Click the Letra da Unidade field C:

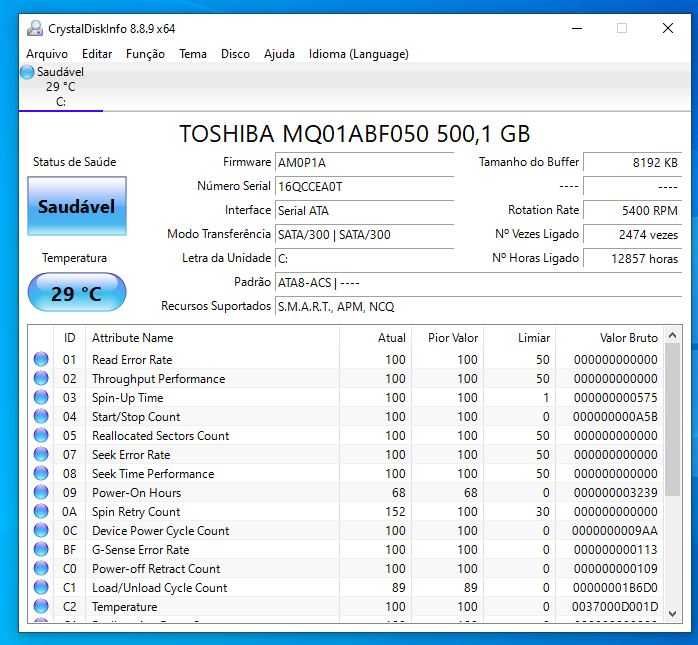[x=365, y=259]
